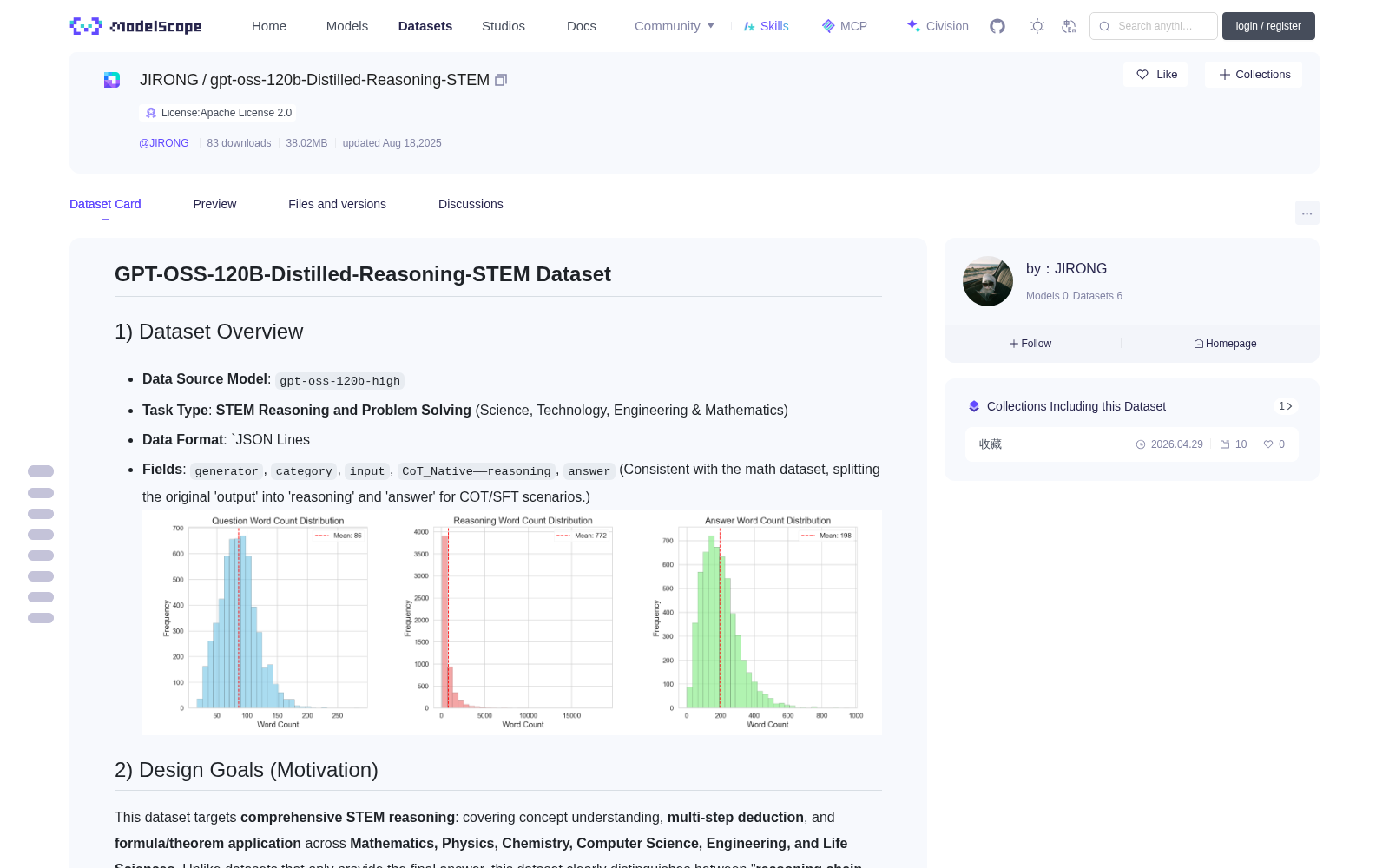Image resolution: width=1389 pixels, height=868 pixels.
Task: Go to the Home nav item
Action: click(269, 26)
